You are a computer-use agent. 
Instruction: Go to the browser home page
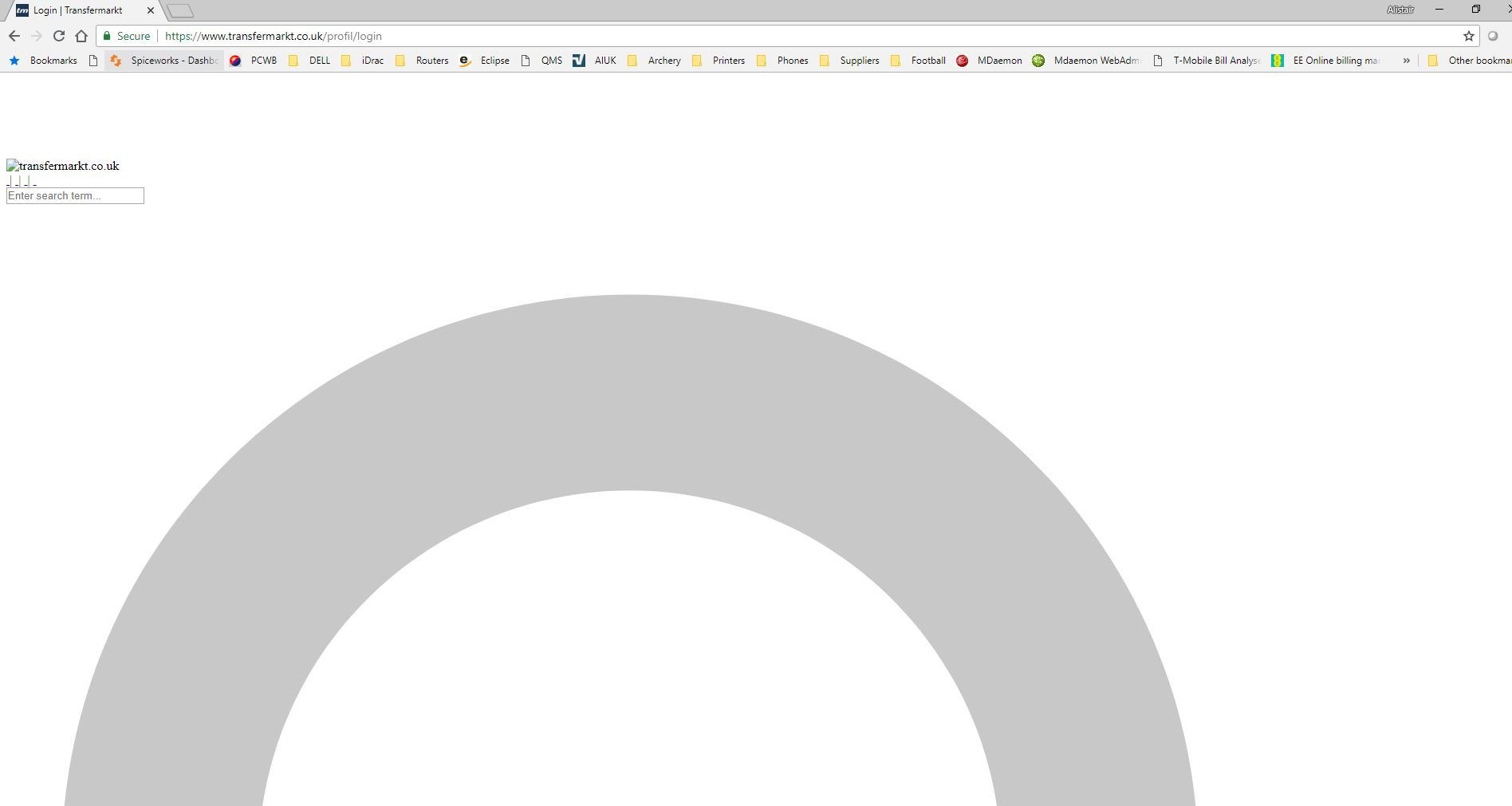pyautogui.click(x=81, y=36)
